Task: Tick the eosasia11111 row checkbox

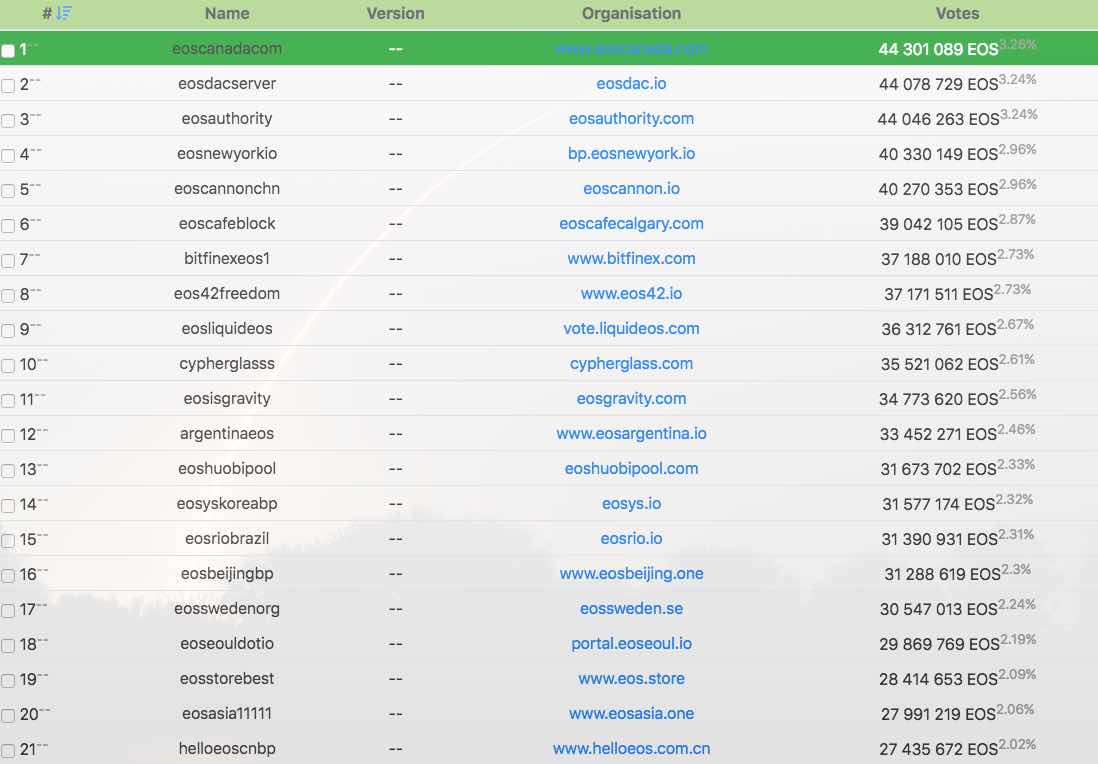Action: coord(8,716)
